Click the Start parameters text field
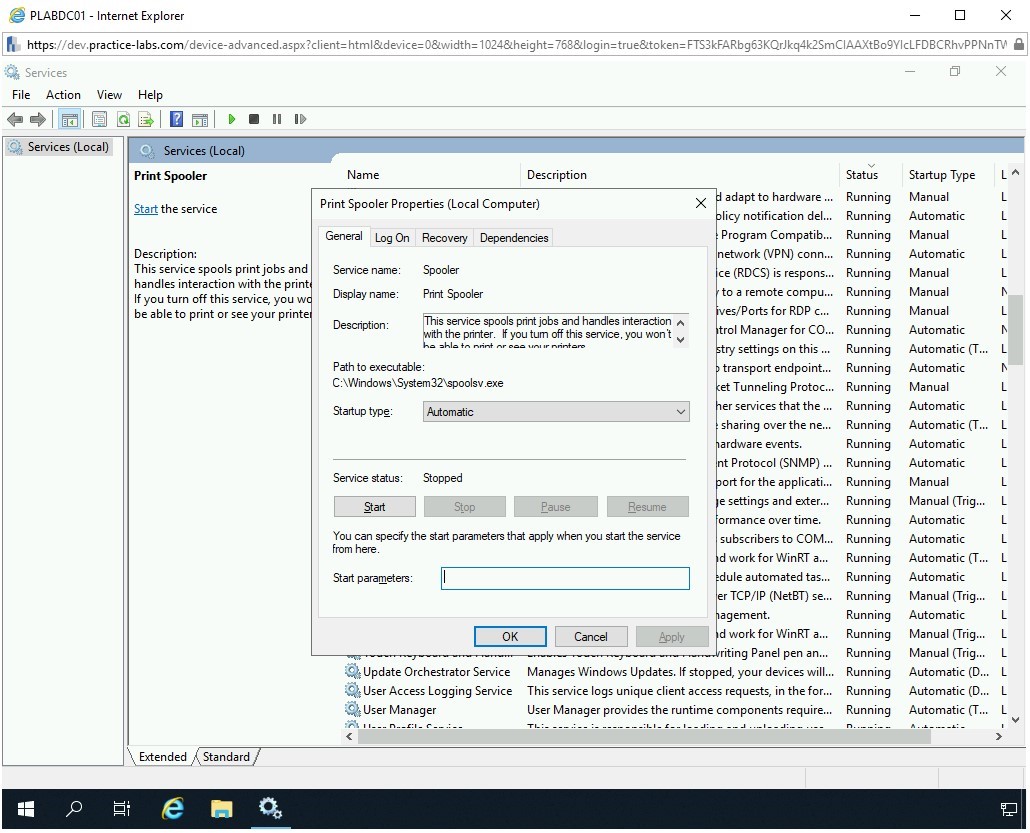Viewport: 1030px width, 833px height. (x=565, y=578)
